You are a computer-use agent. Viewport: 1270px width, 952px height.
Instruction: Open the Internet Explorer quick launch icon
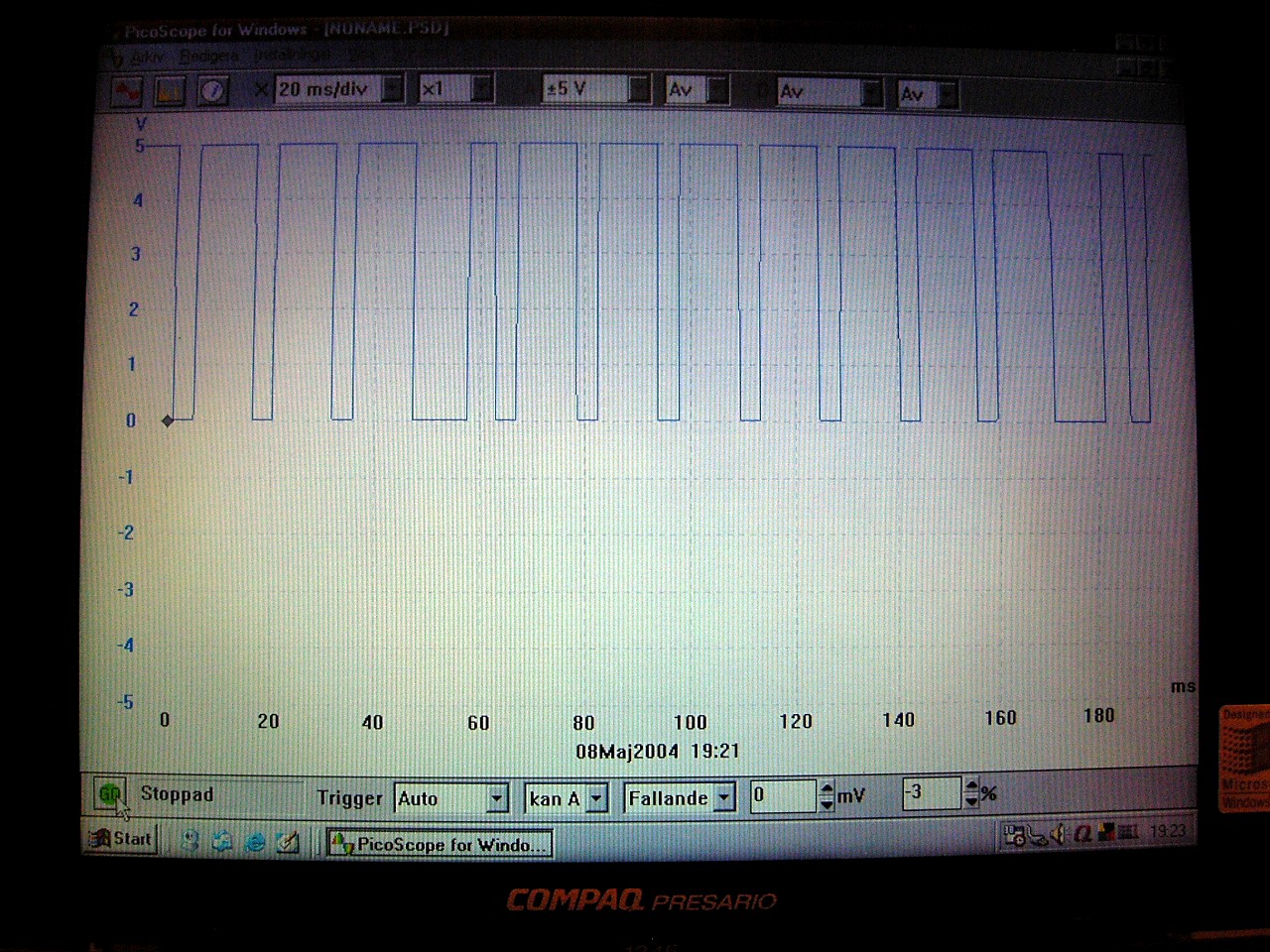[x=255, y=842]
